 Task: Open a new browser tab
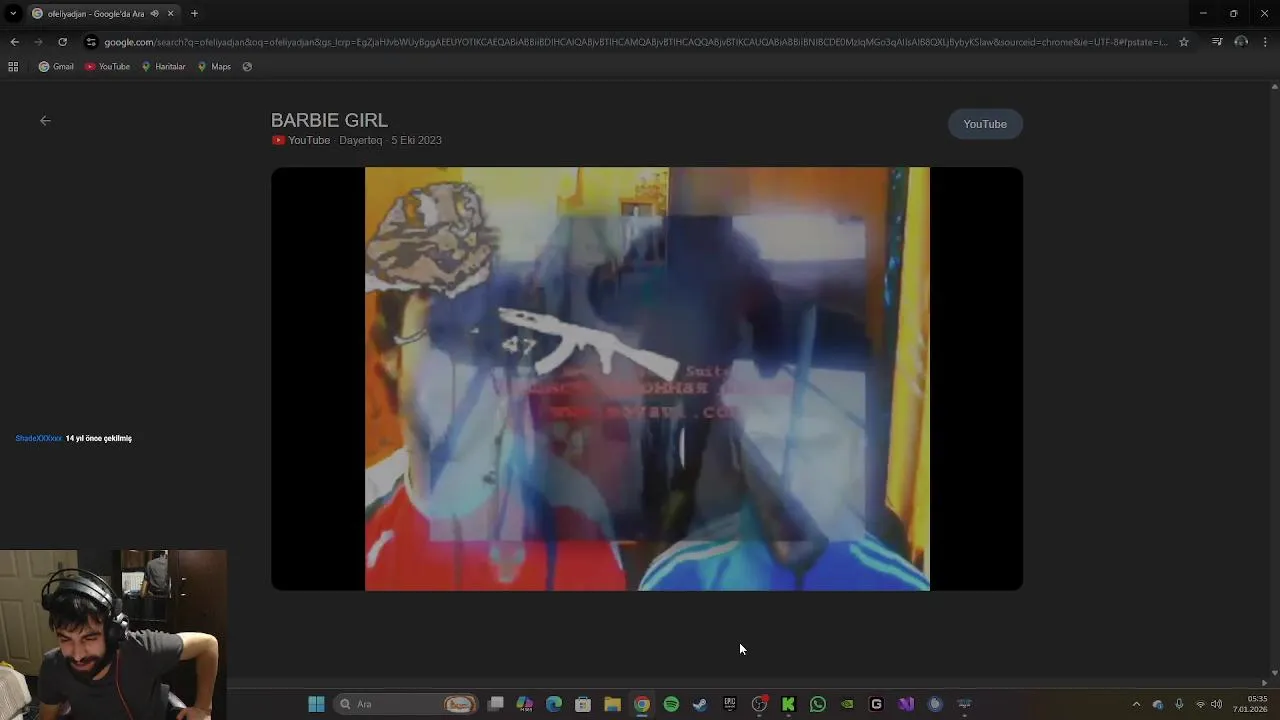point(194,14)
